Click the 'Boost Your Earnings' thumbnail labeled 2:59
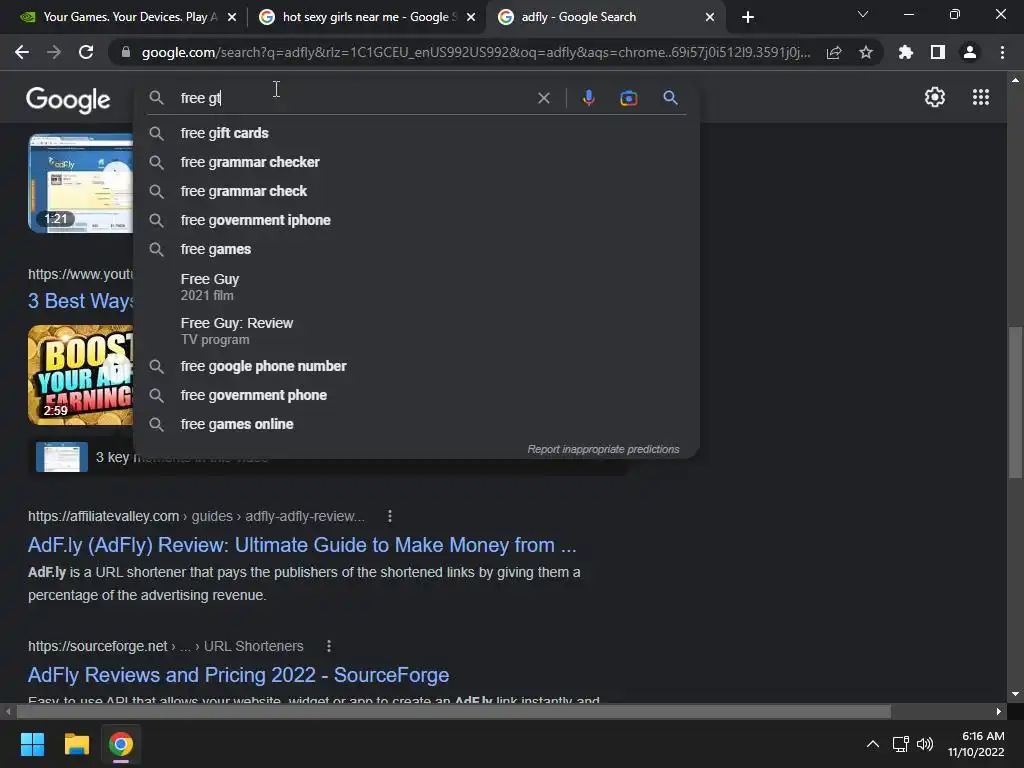The image size is (1024, 768). [80, 375]
